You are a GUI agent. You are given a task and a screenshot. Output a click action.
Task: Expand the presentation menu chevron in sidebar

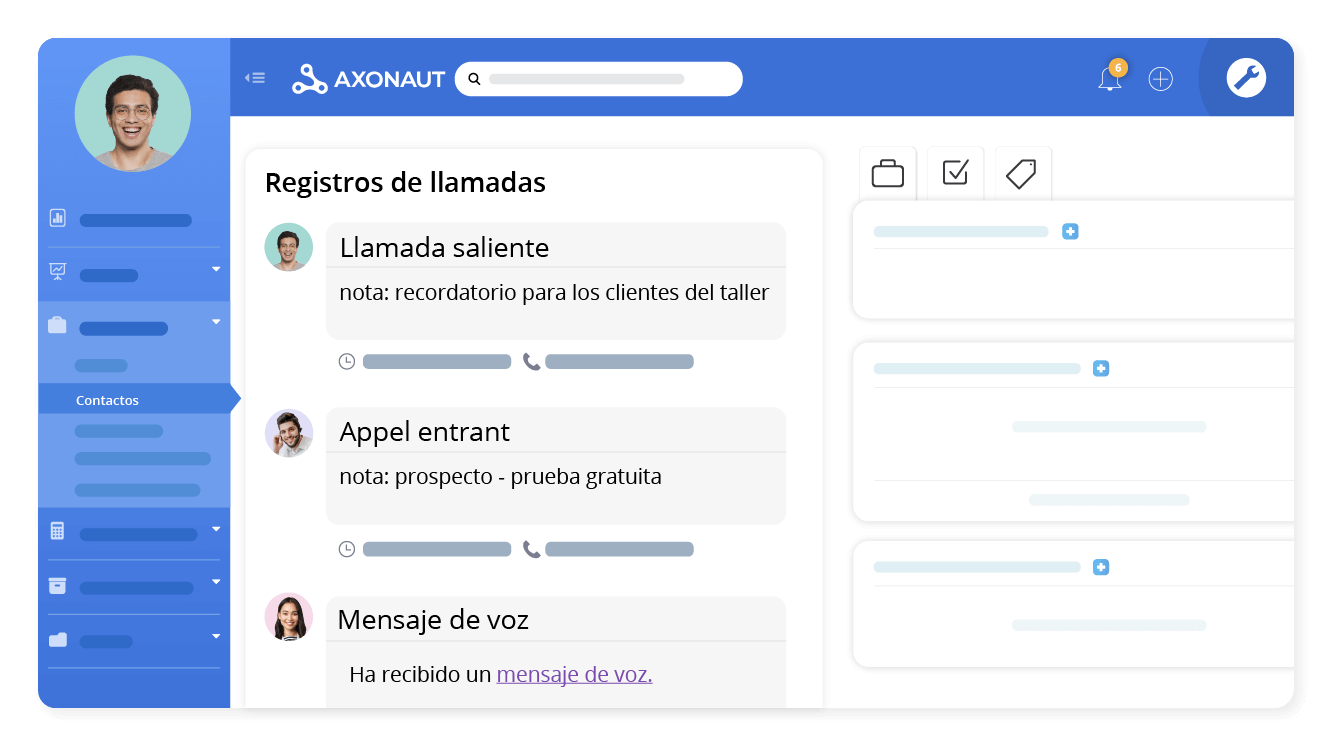[215, 269]
